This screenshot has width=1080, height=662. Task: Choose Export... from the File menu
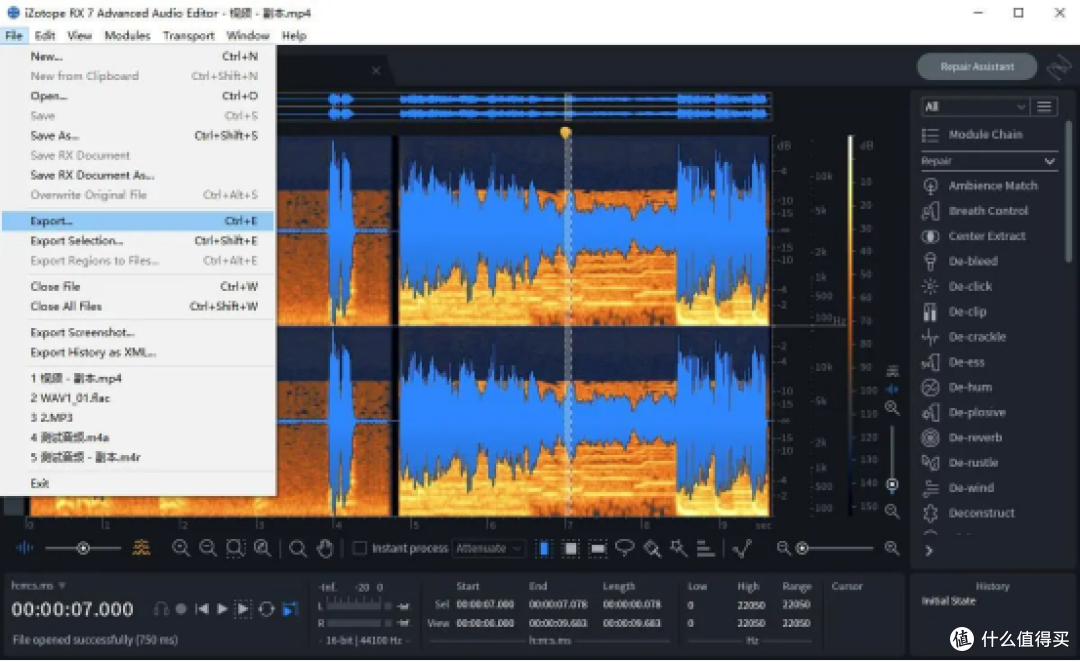click(138, 221)
